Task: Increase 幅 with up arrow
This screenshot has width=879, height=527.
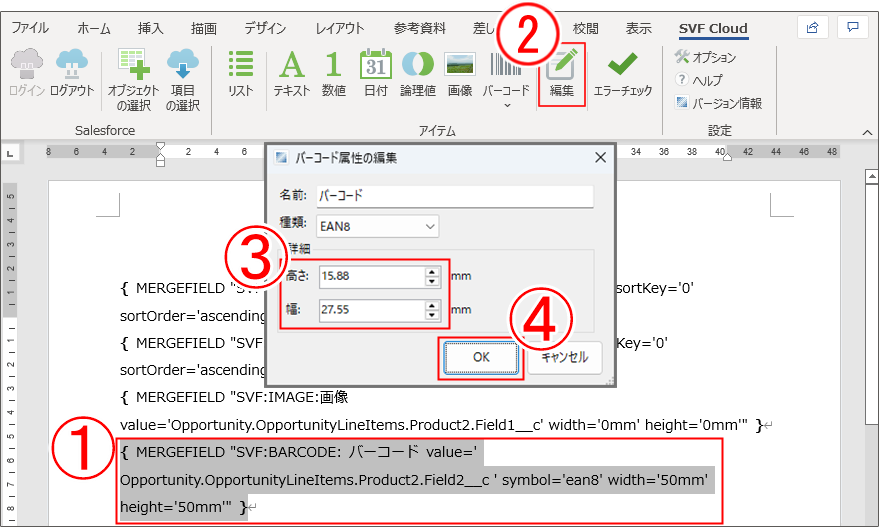Action: (x=432, y=305)
